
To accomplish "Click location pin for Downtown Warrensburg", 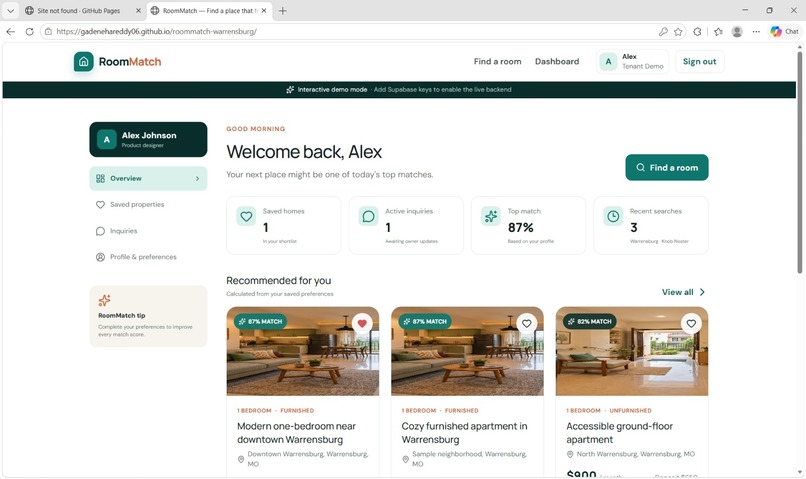I will pyautogui.click(x=241, y=459).
